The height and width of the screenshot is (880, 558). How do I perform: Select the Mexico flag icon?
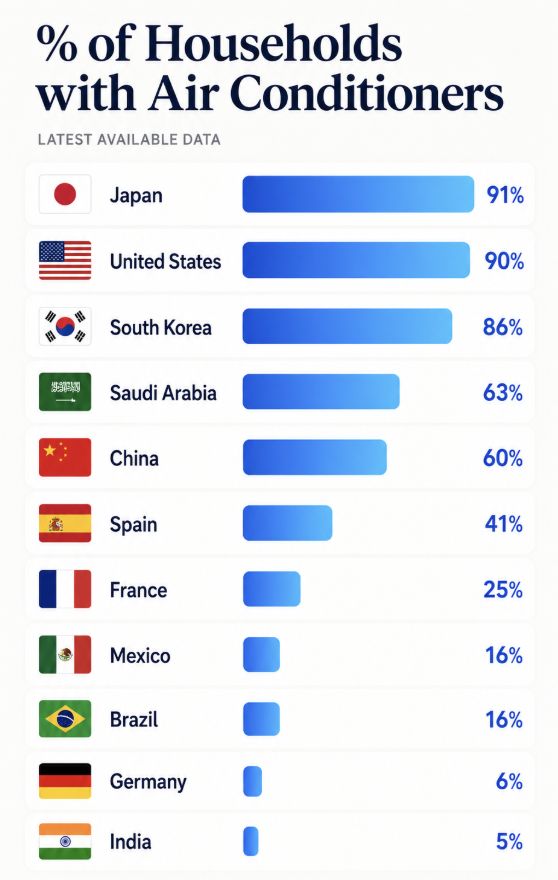(x=65, y=654)
